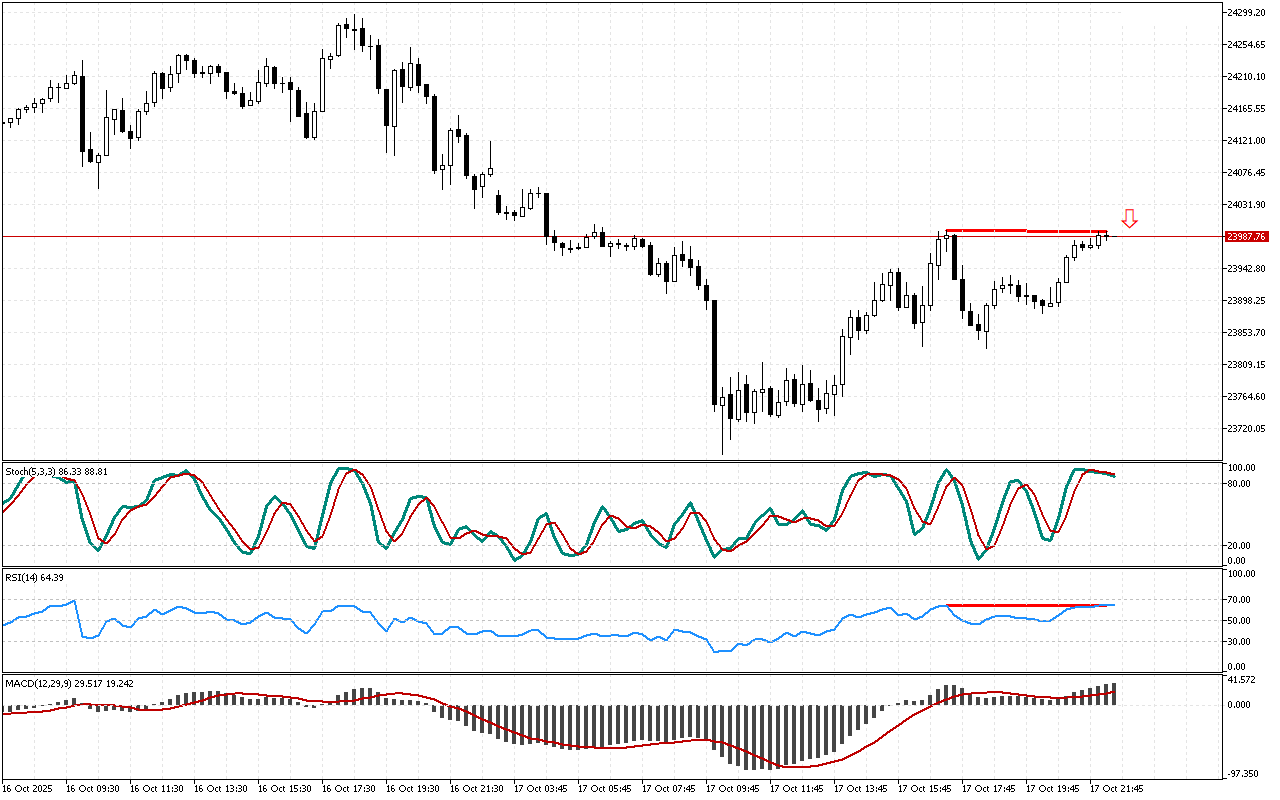Select the Stoch(5,3,3) indicator label

tap(56, 470)
